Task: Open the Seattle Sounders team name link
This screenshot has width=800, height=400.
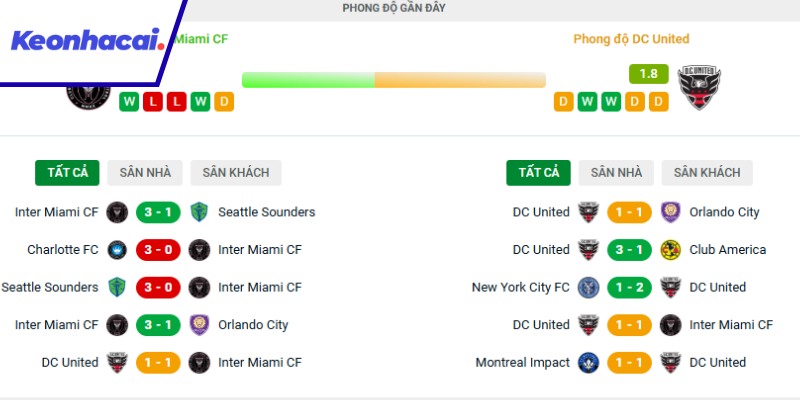Action: (x=266, y=212)
